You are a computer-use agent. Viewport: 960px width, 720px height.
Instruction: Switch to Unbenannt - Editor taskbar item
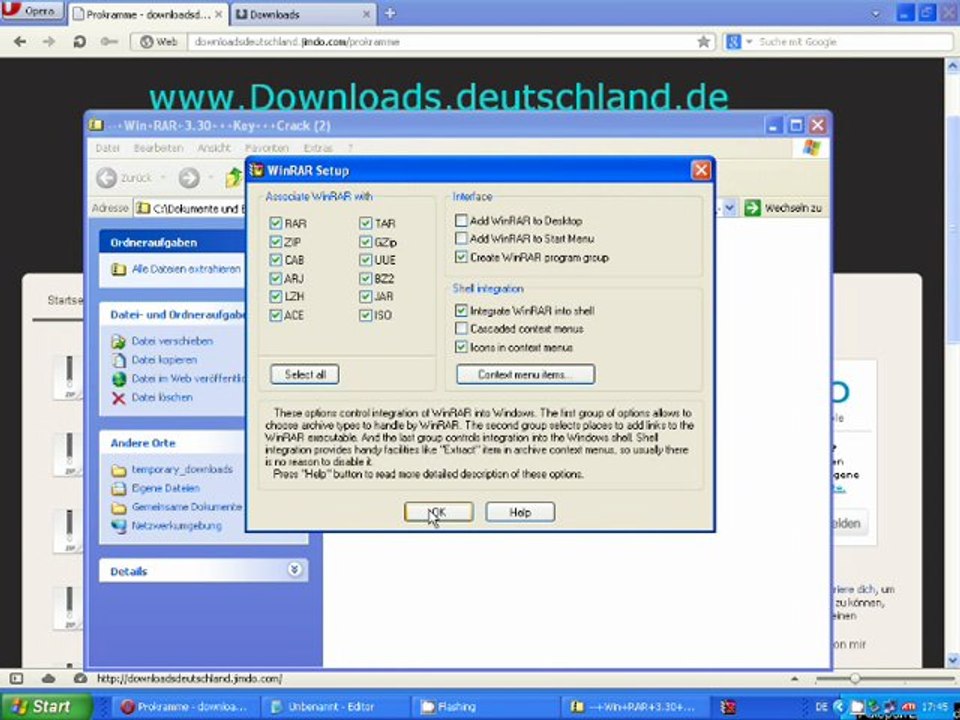(332, 707)
